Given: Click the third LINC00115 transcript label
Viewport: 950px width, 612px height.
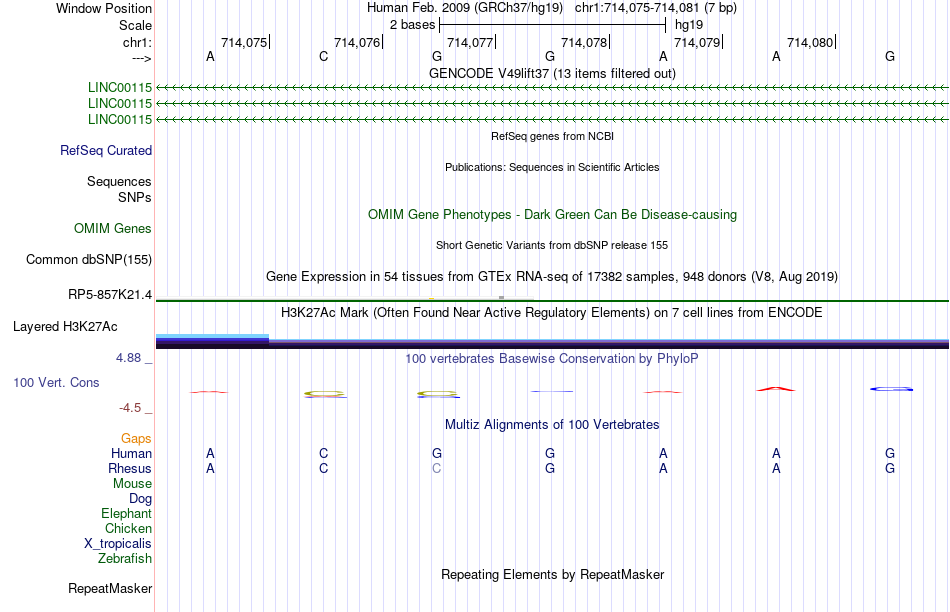Looking at the screenshot, I should point(120,119).
